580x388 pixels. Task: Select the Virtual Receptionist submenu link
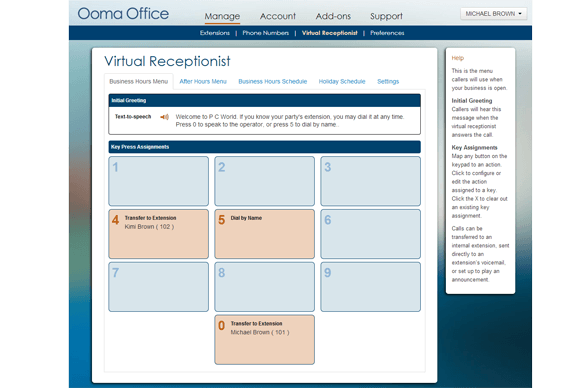(x=330, y=33)
